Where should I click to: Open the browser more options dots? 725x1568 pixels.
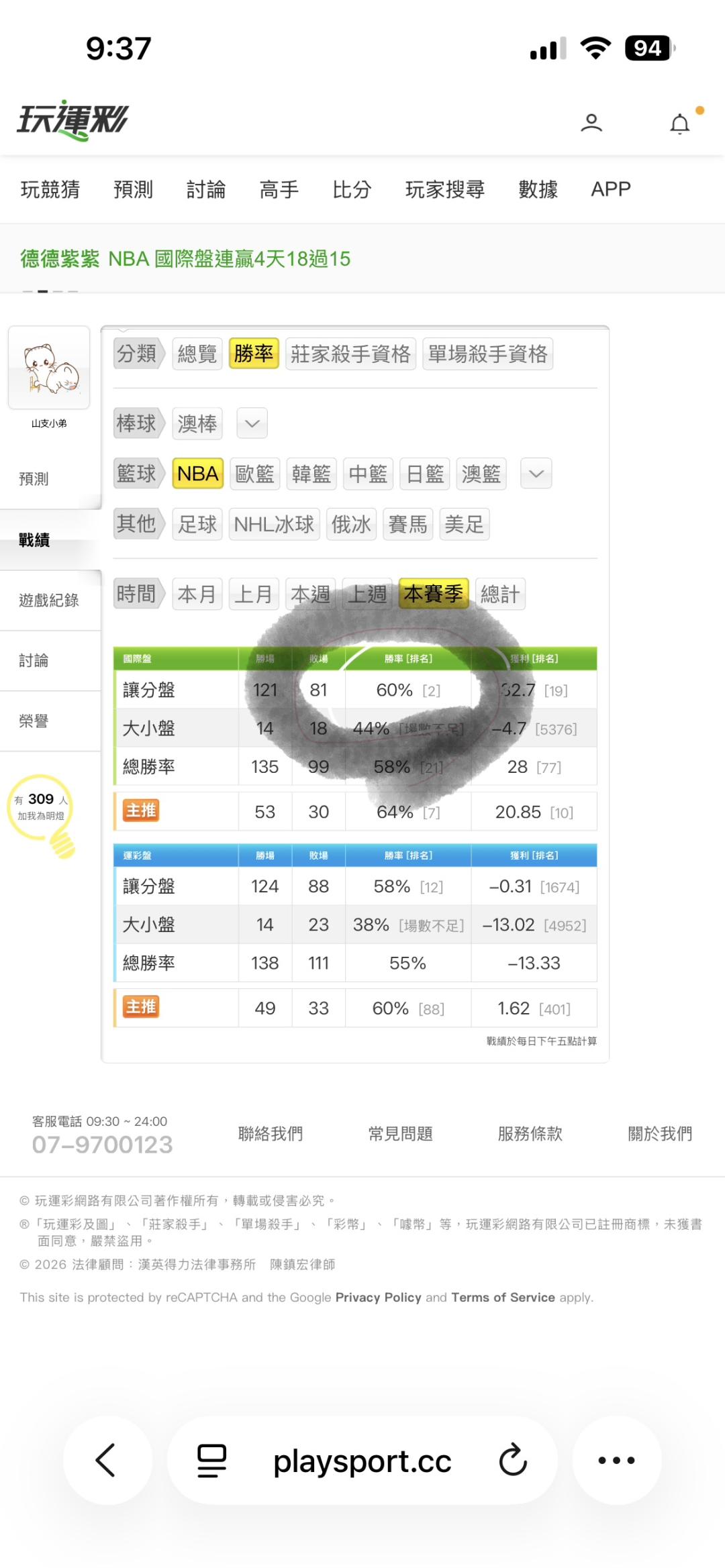click(616, 1460)
